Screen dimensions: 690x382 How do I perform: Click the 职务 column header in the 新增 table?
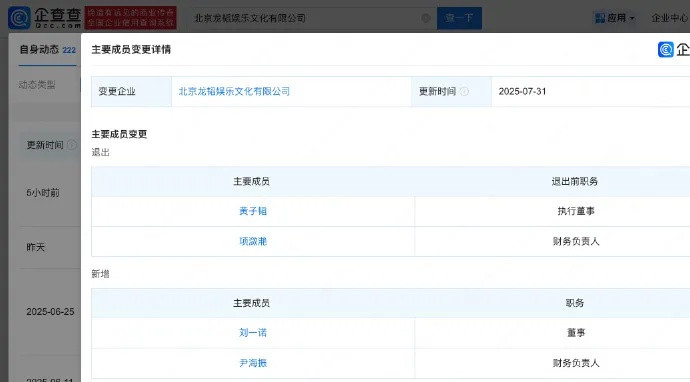pyautogui.click(x=575, y=303)
